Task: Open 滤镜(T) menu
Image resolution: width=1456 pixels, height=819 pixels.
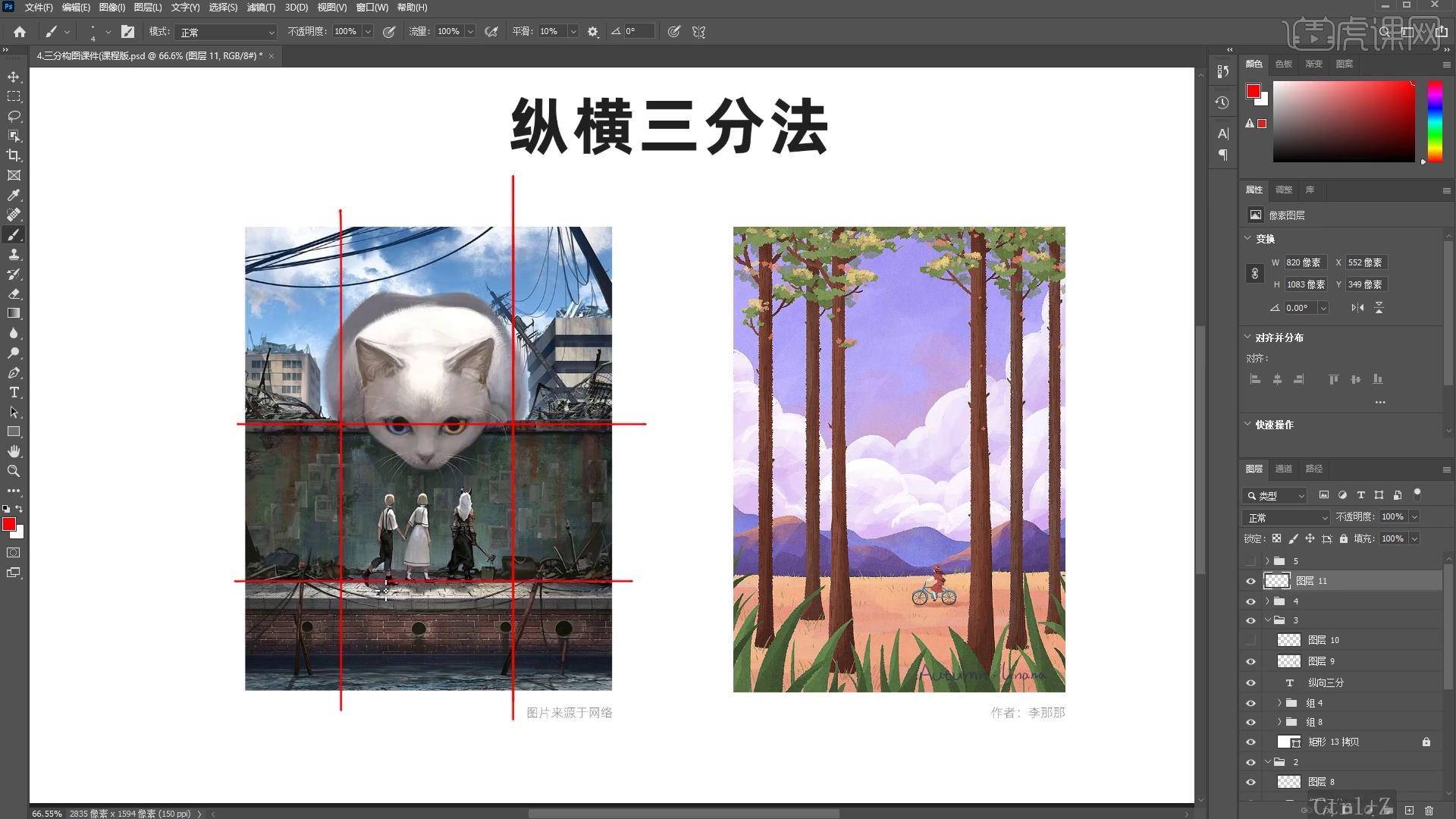Action: (261, 8)
